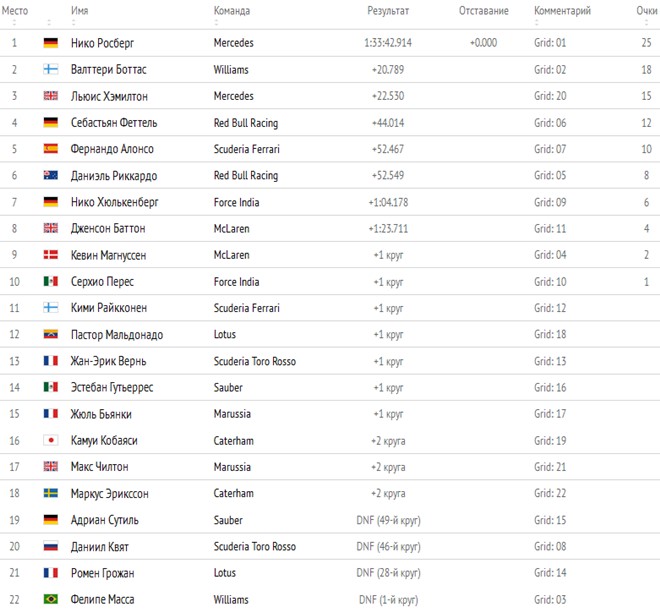Click the Australian flag beside Даниэль Риккардо
The image size is (660, 612).
[x=51, y=175]
